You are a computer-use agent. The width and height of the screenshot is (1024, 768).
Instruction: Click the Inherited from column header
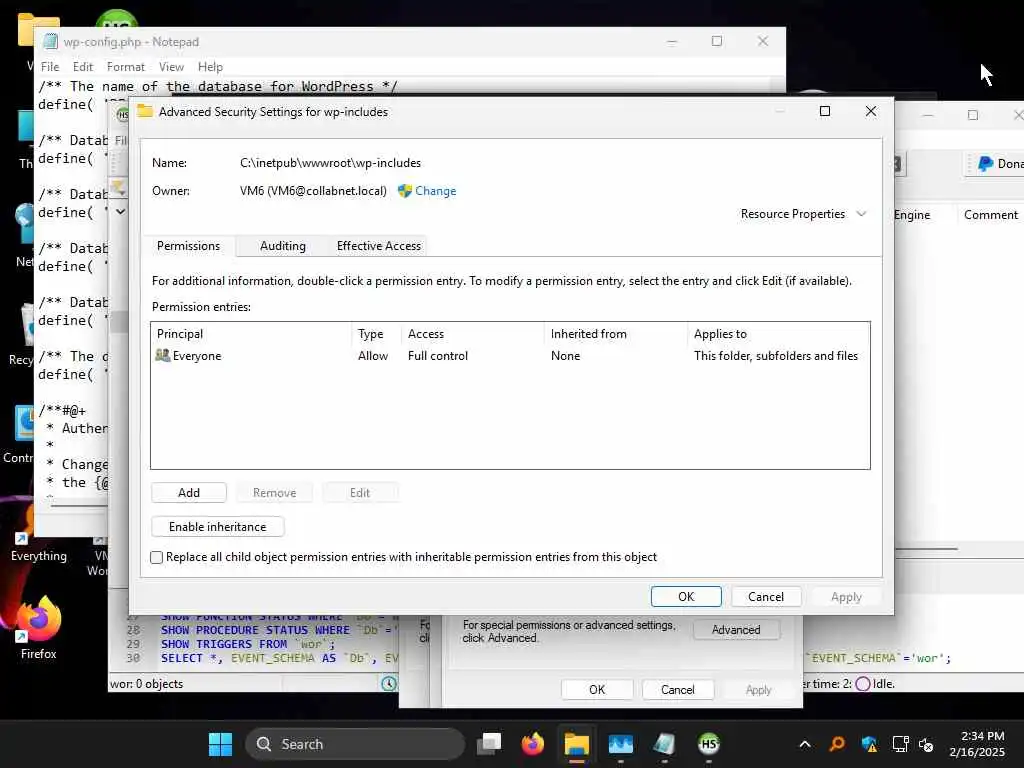click(616, 334)
